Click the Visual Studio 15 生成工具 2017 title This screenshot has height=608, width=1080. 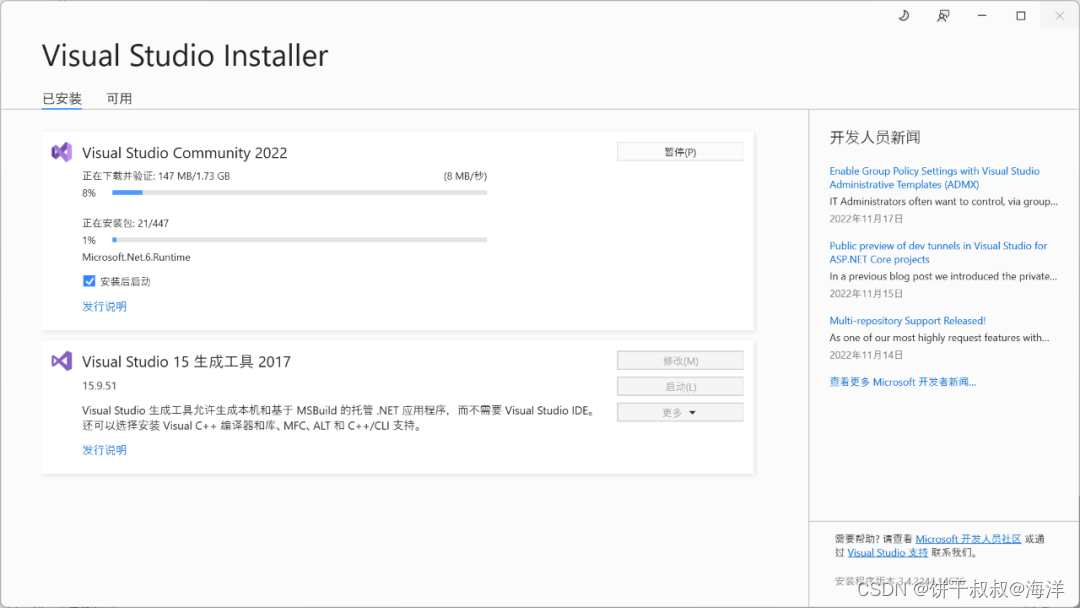(x=186, y=362)
